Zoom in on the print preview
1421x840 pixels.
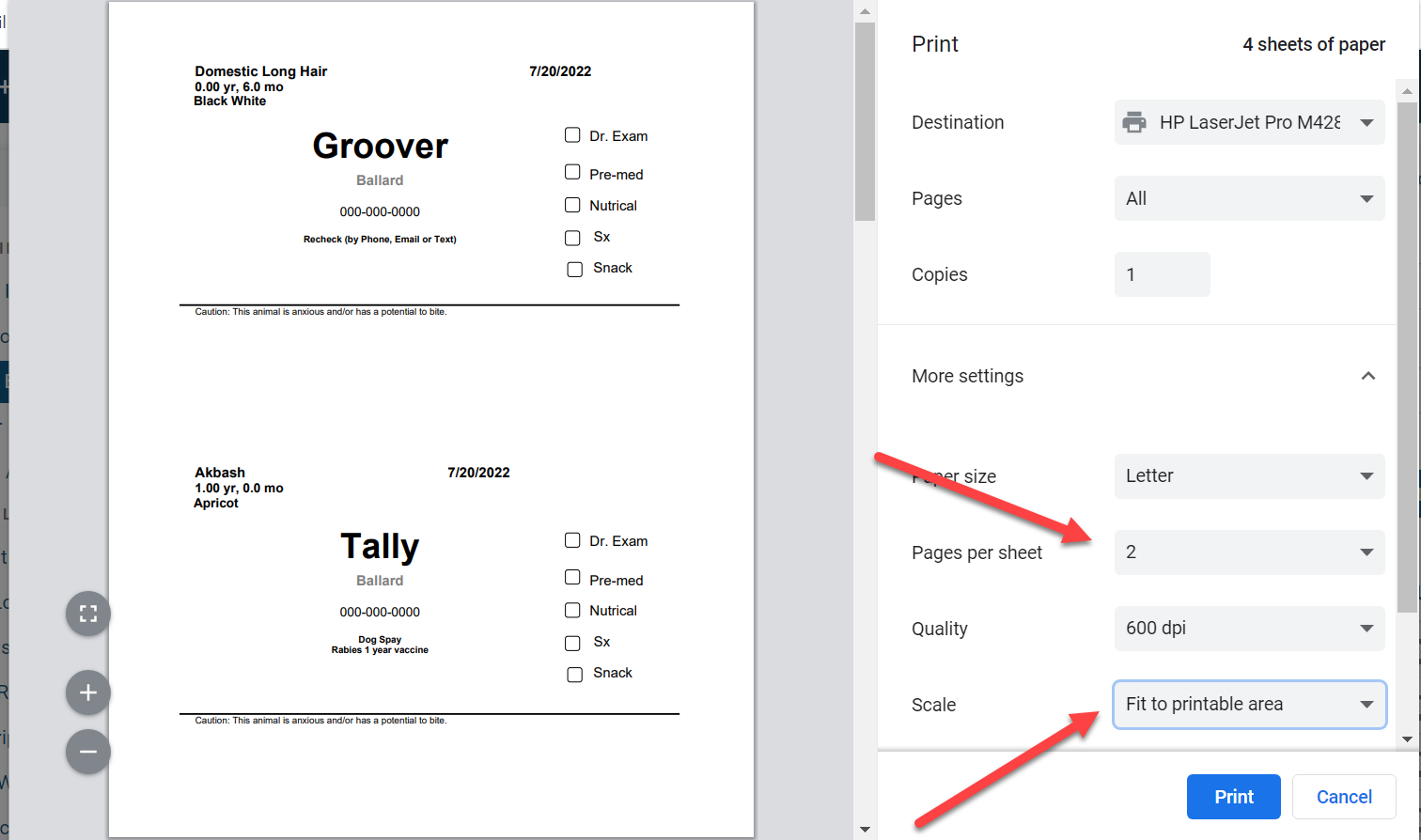tap(88, 692)
